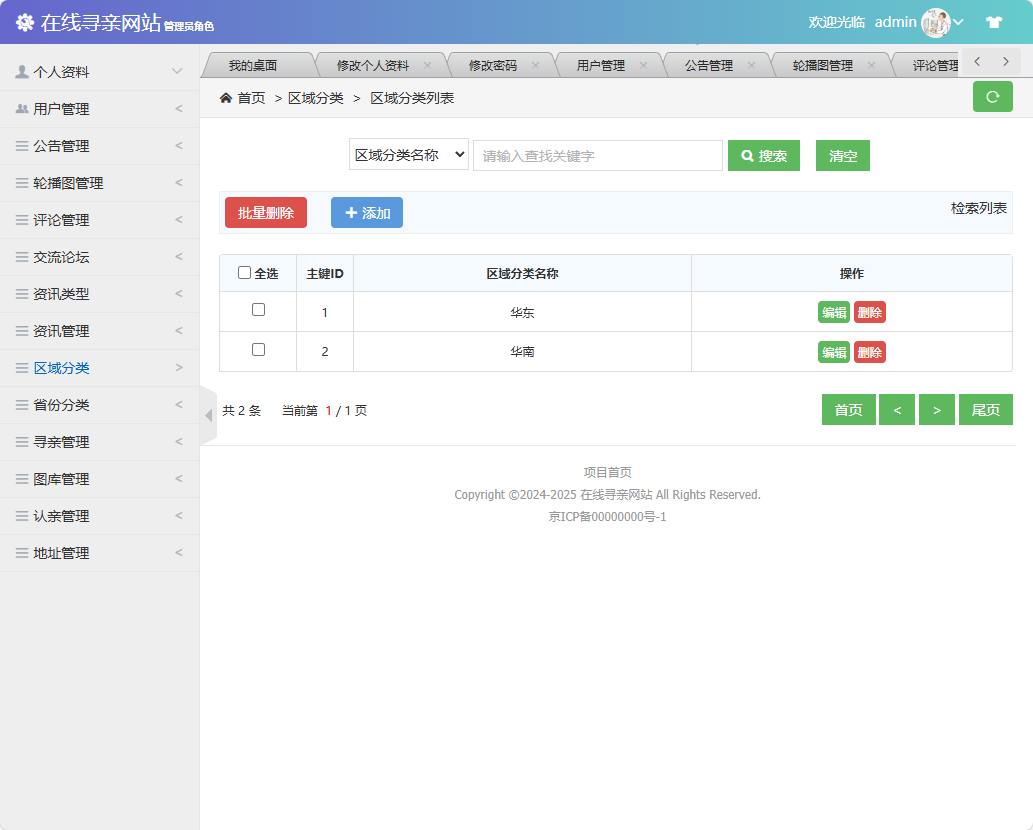The image size is (1033, 830).
Task: Click the plus icon on 添加 button
Action: [349, 212]
